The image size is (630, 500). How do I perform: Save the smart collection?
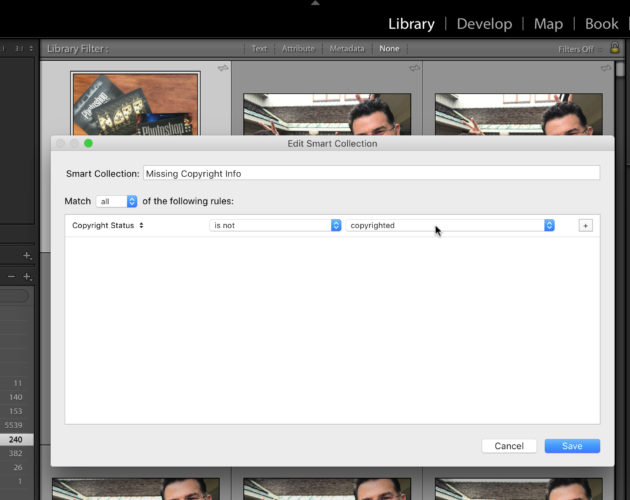(572, 446)
